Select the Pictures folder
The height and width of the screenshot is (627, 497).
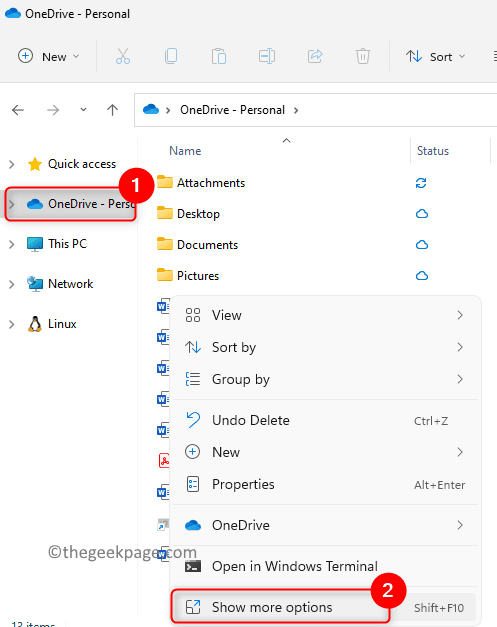coord(188,276)
